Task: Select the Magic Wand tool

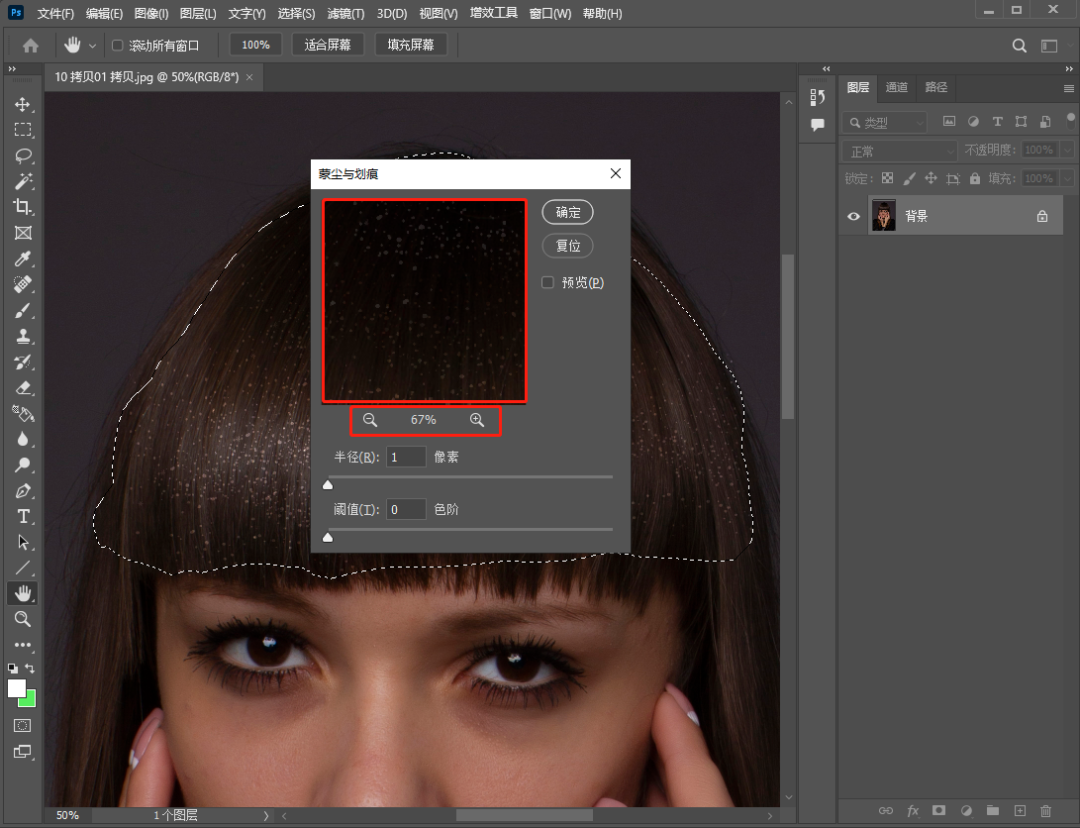Action: (22, 182)
